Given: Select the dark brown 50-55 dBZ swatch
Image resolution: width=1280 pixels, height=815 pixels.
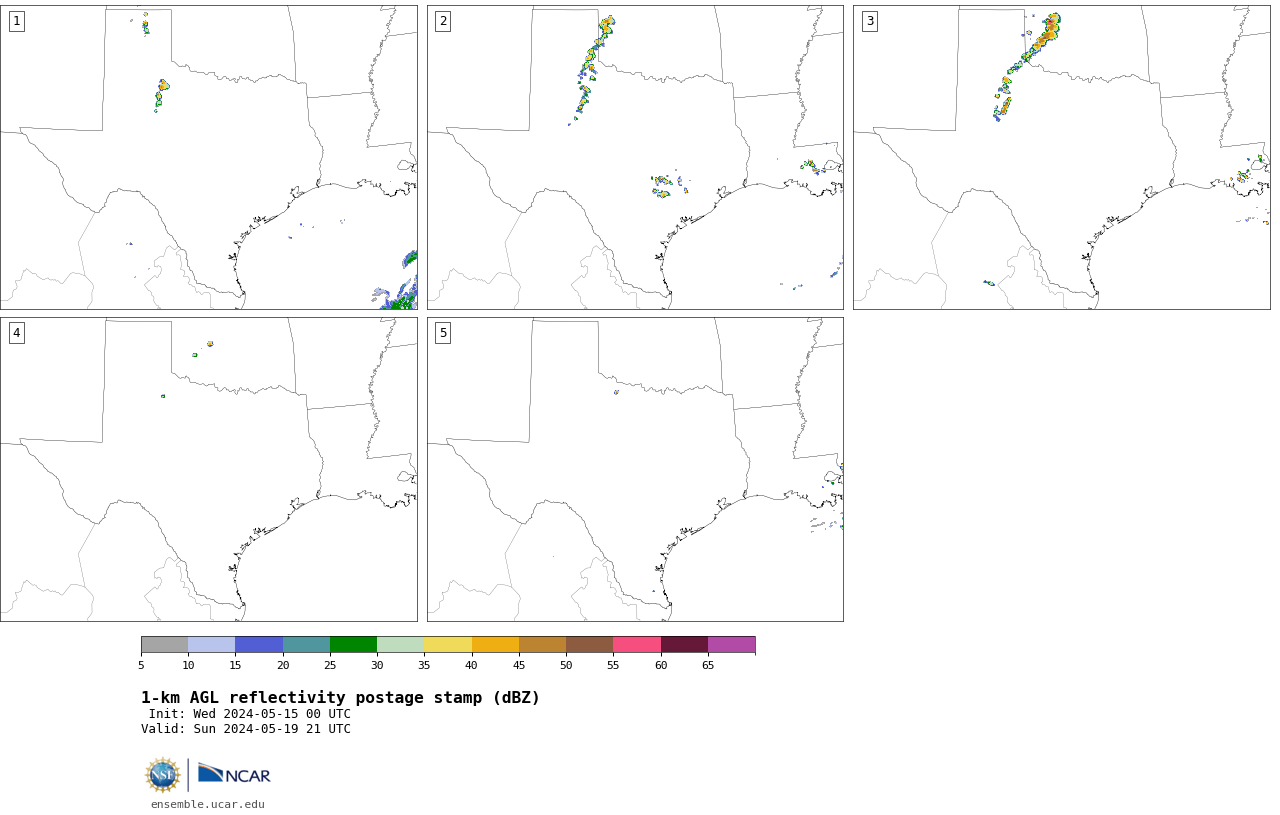Looking at the screenshot, I should coord(590,644).
